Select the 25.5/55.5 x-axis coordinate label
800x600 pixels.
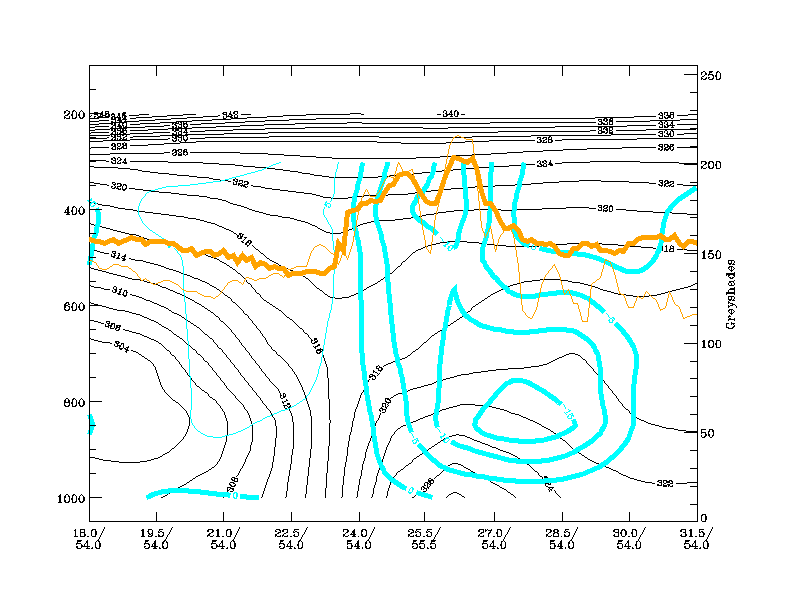[x=426, y=539]
